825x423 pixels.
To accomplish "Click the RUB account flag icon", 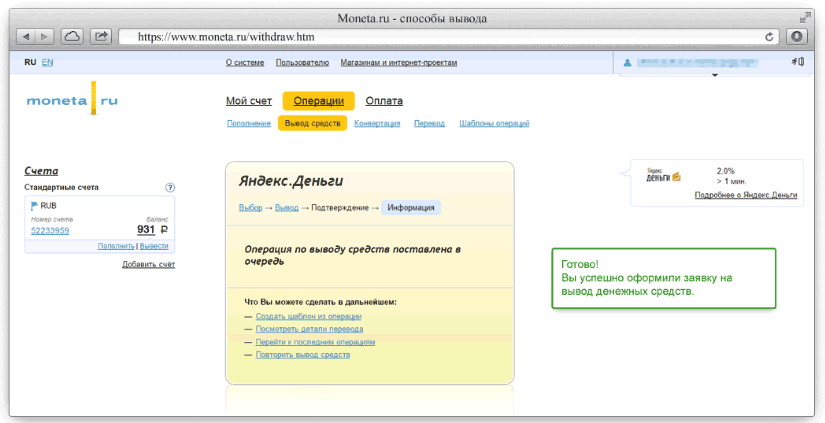I will pyautogui.click(x=35, y=206).
